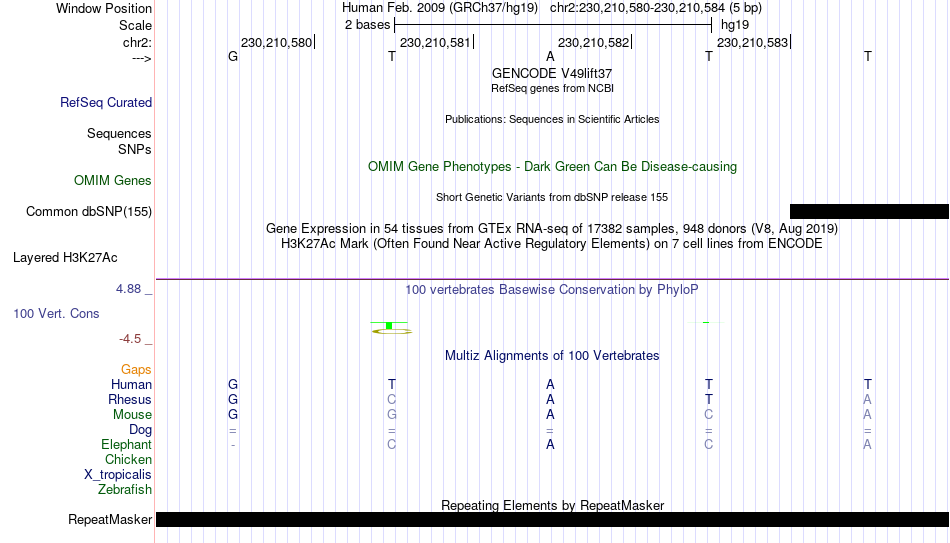Image resolution: width=950 pixels, height=543 pixels.
Task: Click the 'RefSeq genes from NCBI' title
Action: click(x=552, y=88)
